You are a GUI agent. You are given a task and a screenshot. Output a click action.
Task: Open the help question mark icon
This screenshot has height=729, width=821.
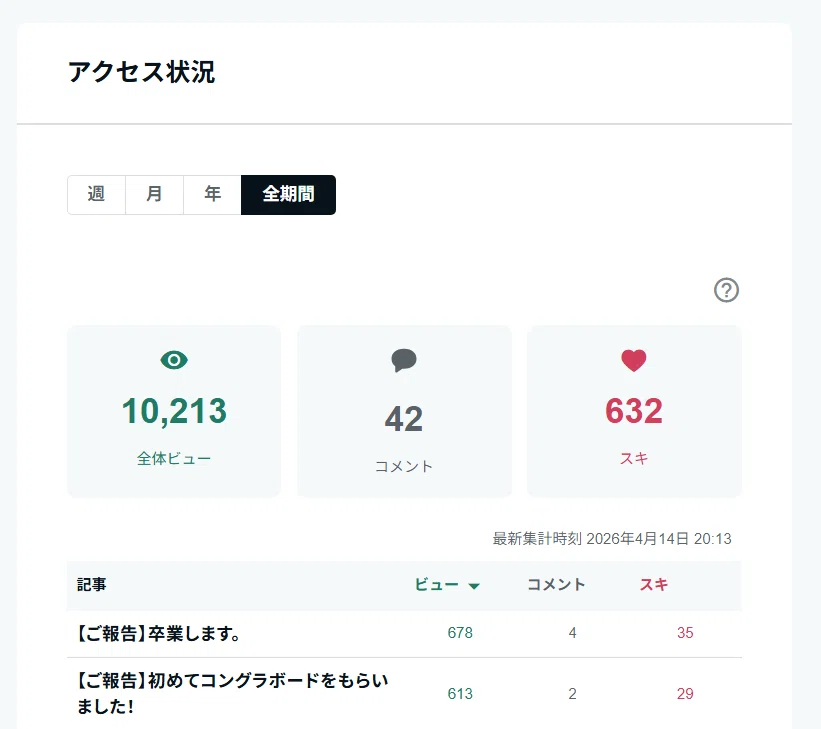726,290
